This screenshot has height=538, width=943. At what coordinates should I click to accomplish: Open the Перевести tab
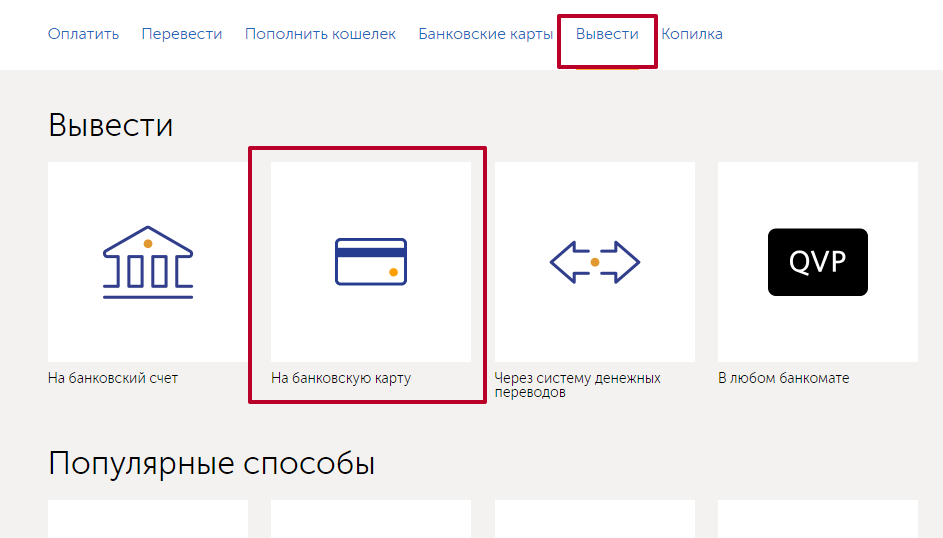[182, 34]
